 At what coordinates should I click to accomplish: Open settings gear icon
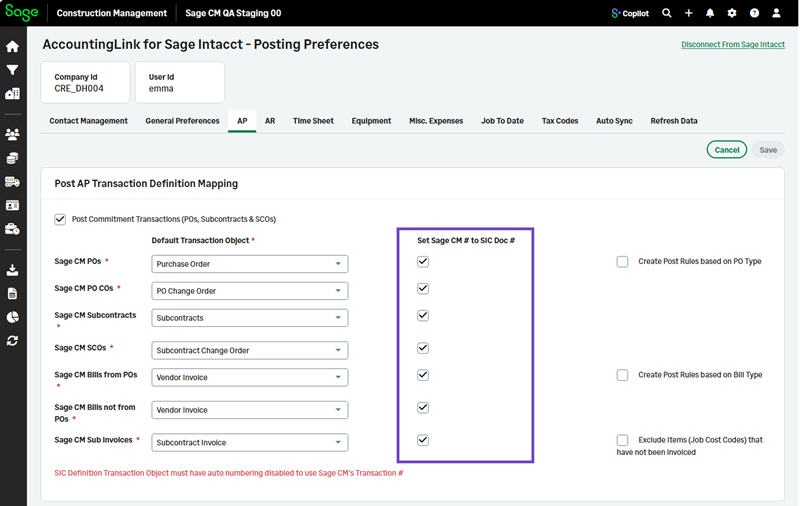pyautogui.click(x=732, y=13)
